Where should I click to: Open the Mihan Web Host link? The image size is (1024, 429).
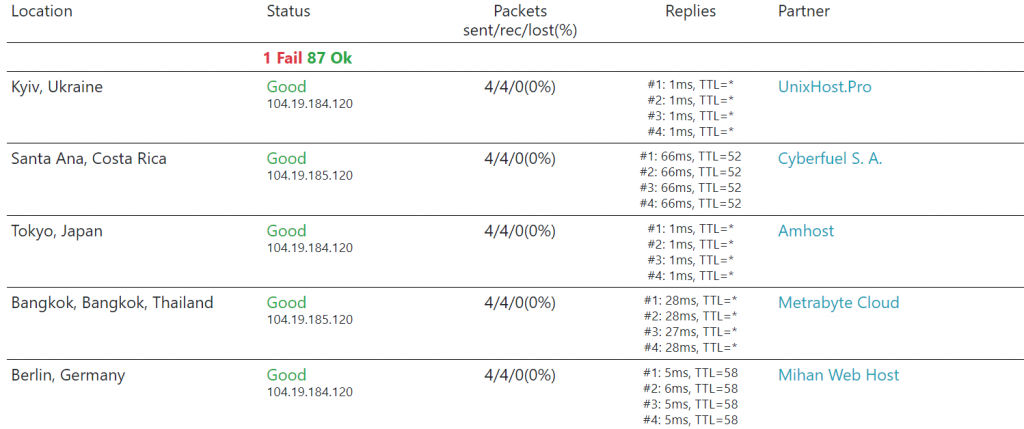point(838,375)
